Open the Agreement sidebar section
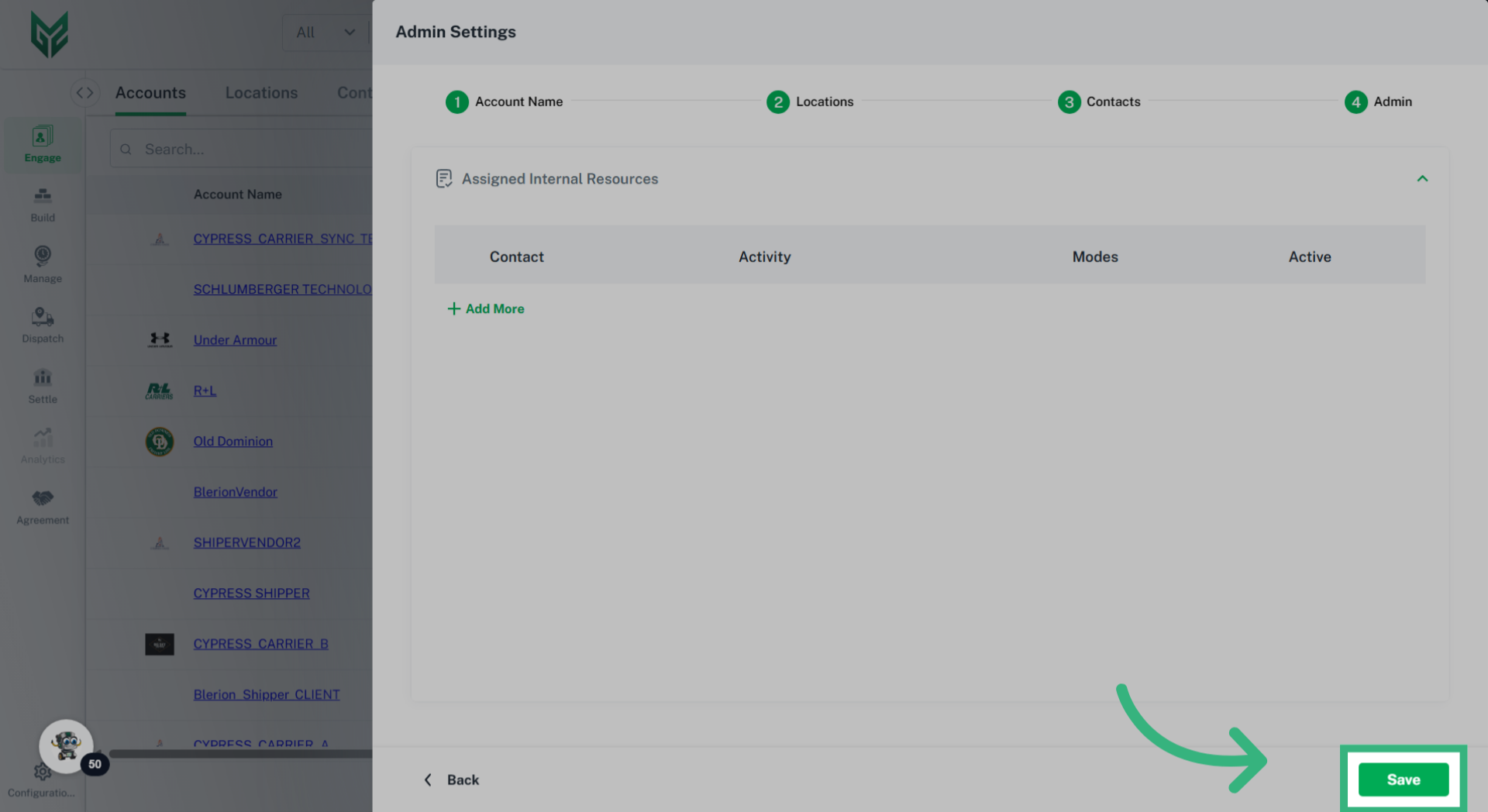This screenshot has height=812, width=1488. [x=43, y=507]
